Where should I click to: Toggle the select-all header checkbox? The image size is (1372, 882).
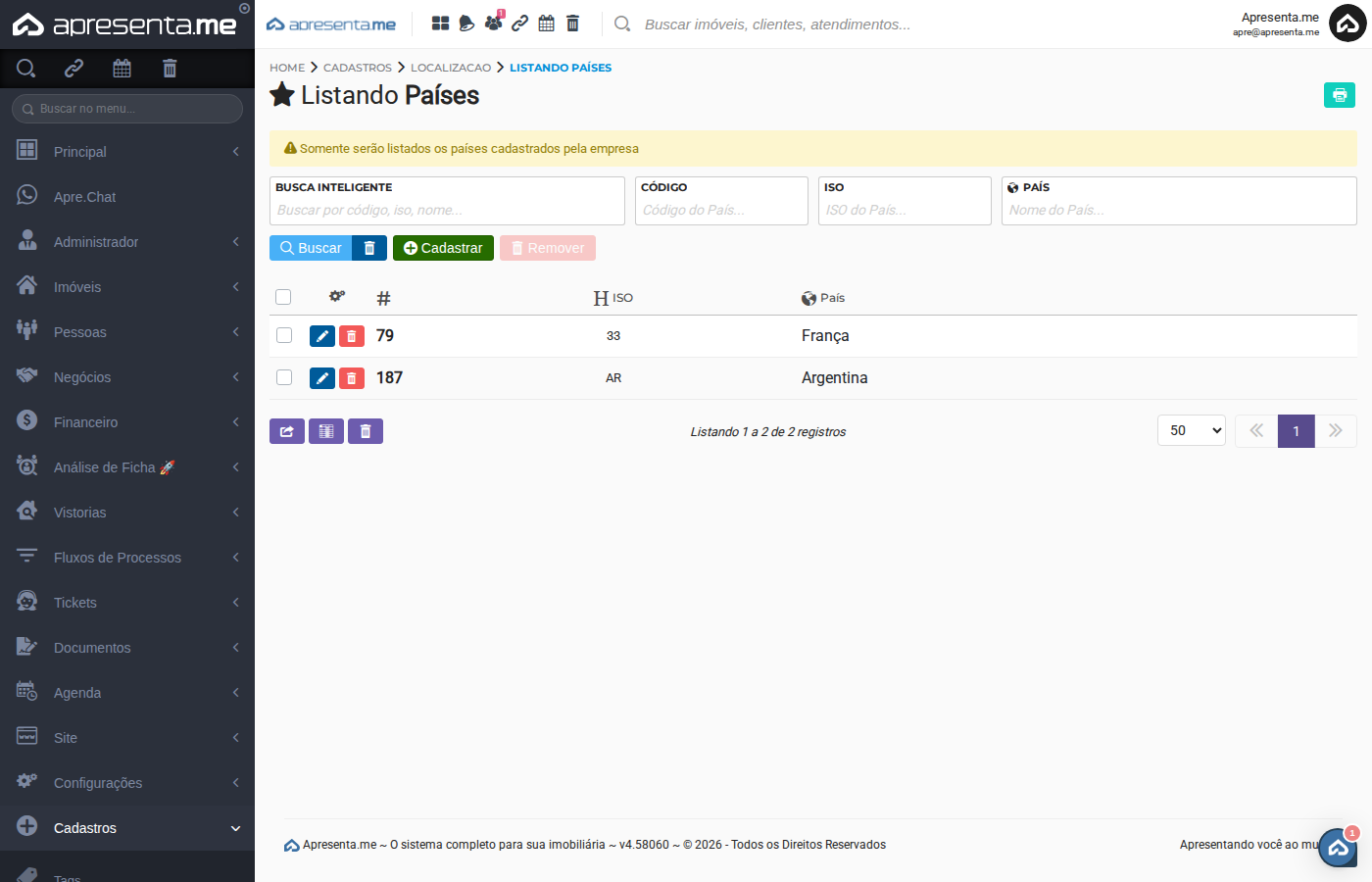tap(283, 297)
